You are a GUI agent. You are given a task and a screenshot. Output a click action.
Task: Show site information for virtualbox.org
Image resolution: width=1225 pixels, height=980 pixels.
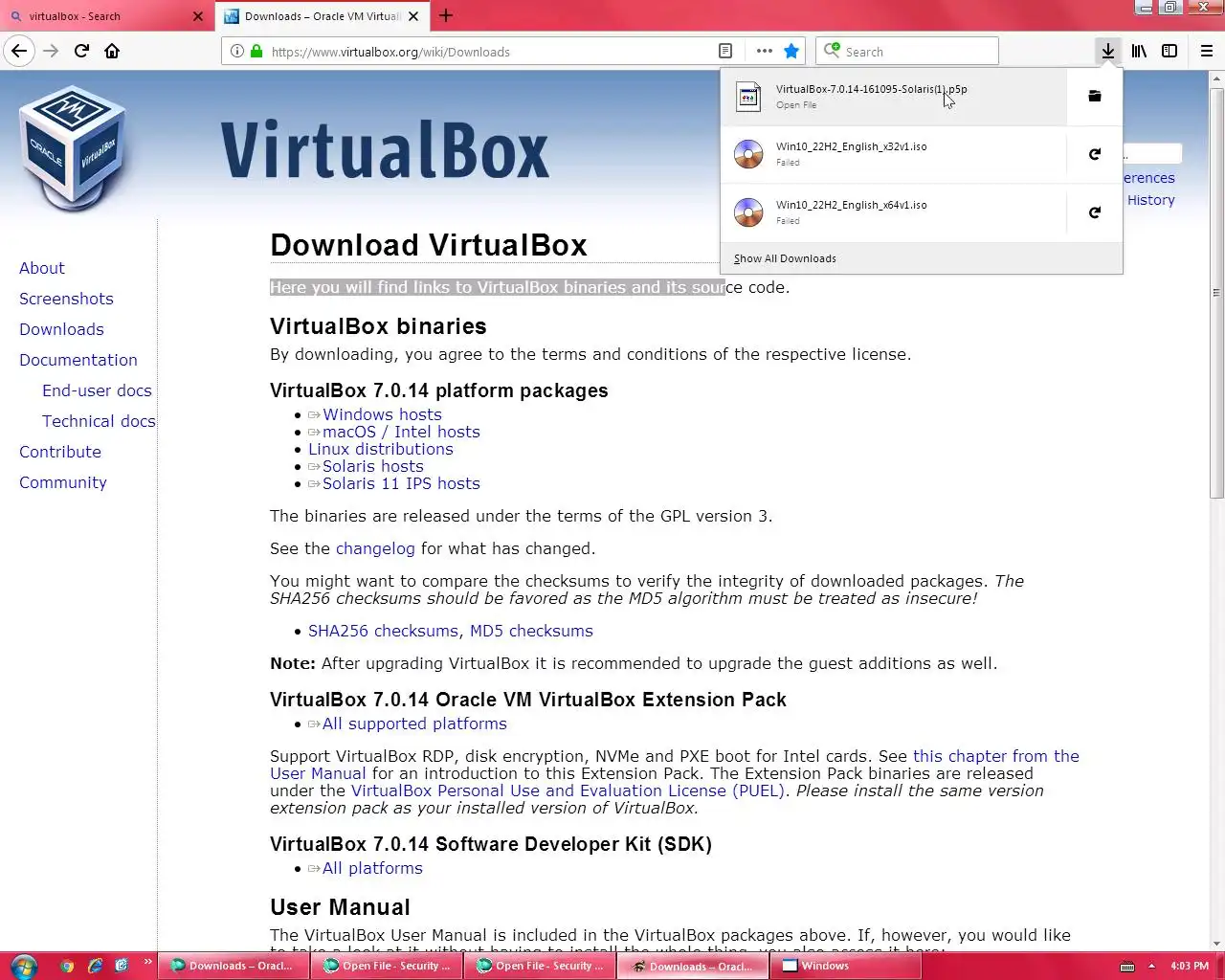pos(236,52)
